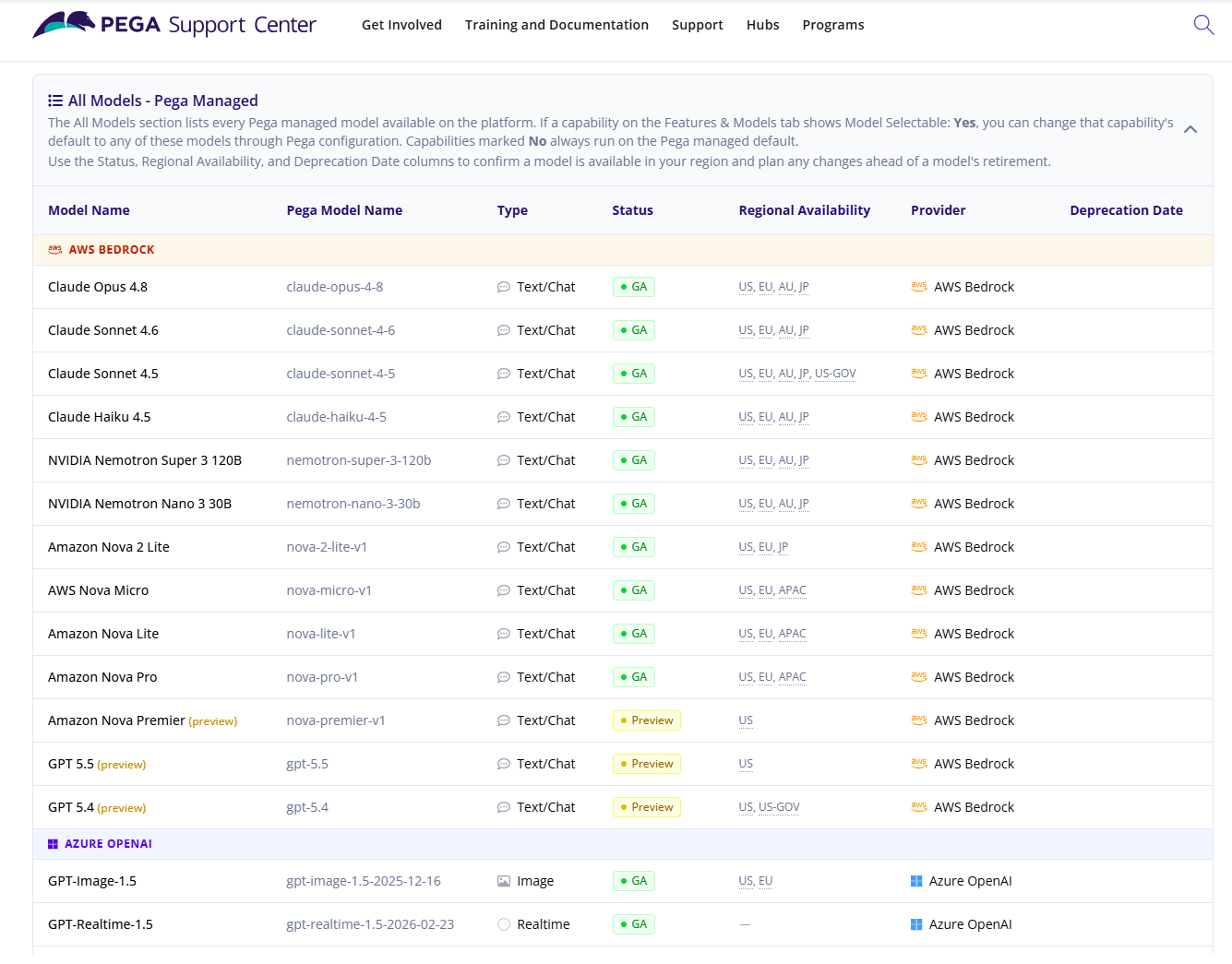Click the AWS provider icon for Amazon Nova Premier
This screenshot has width=1232, height=964.
[919, 720]
